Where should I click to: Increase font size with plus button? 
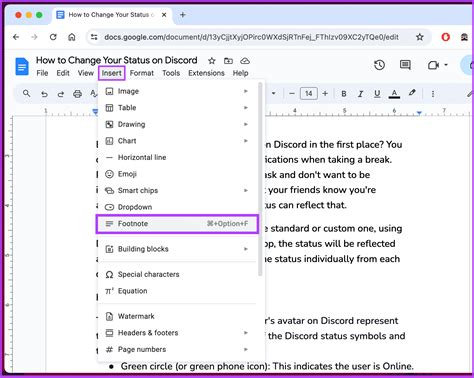[325, 94]
